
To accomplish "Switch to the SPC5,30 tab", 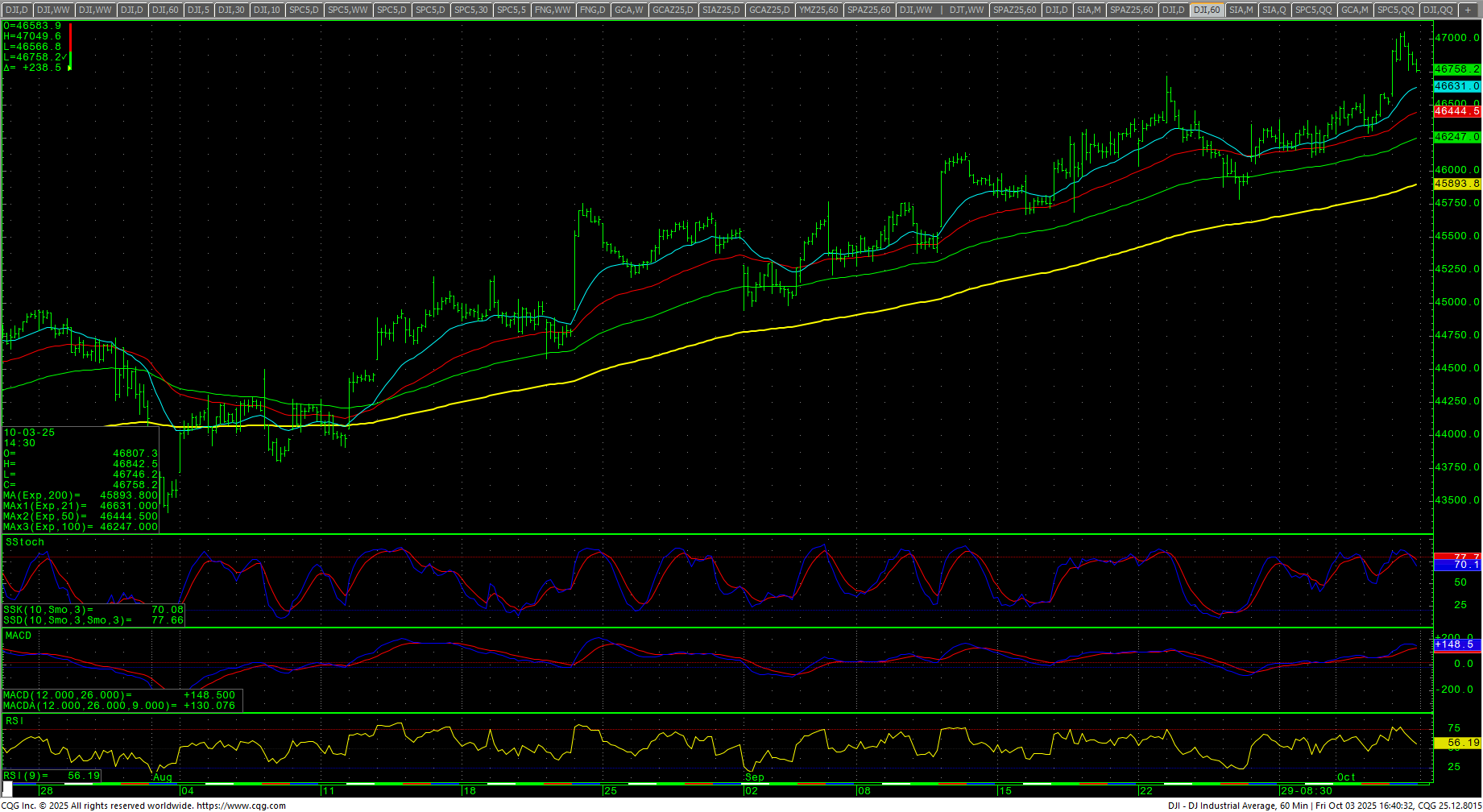I will (470, 10).
